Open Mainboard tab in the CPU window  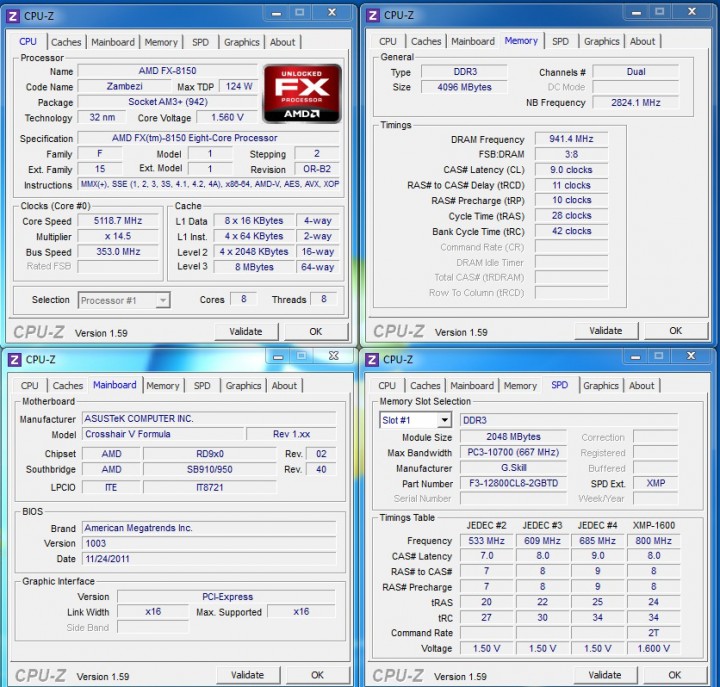113,42
